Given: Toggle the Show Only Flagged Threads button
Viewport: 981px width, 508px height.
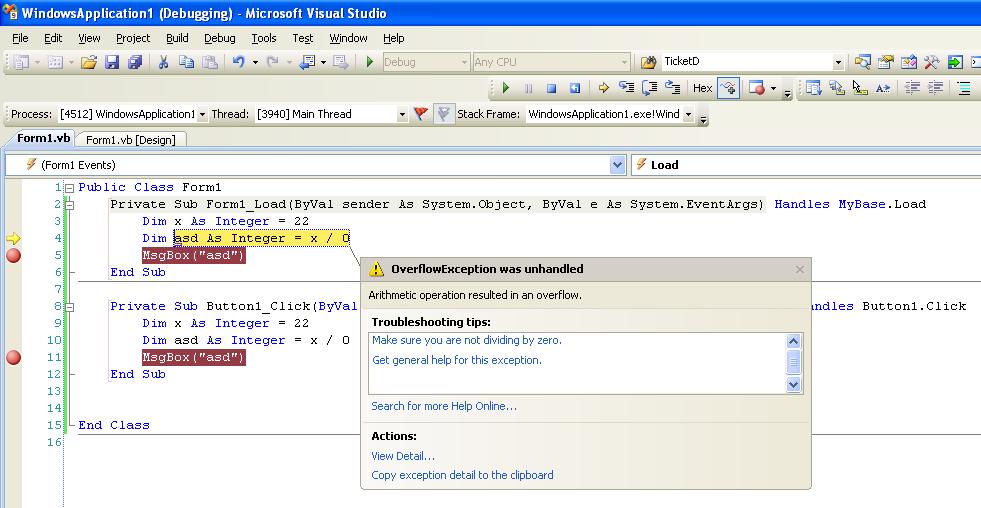Looking at the screenshot, I should [x=444, y=114].
